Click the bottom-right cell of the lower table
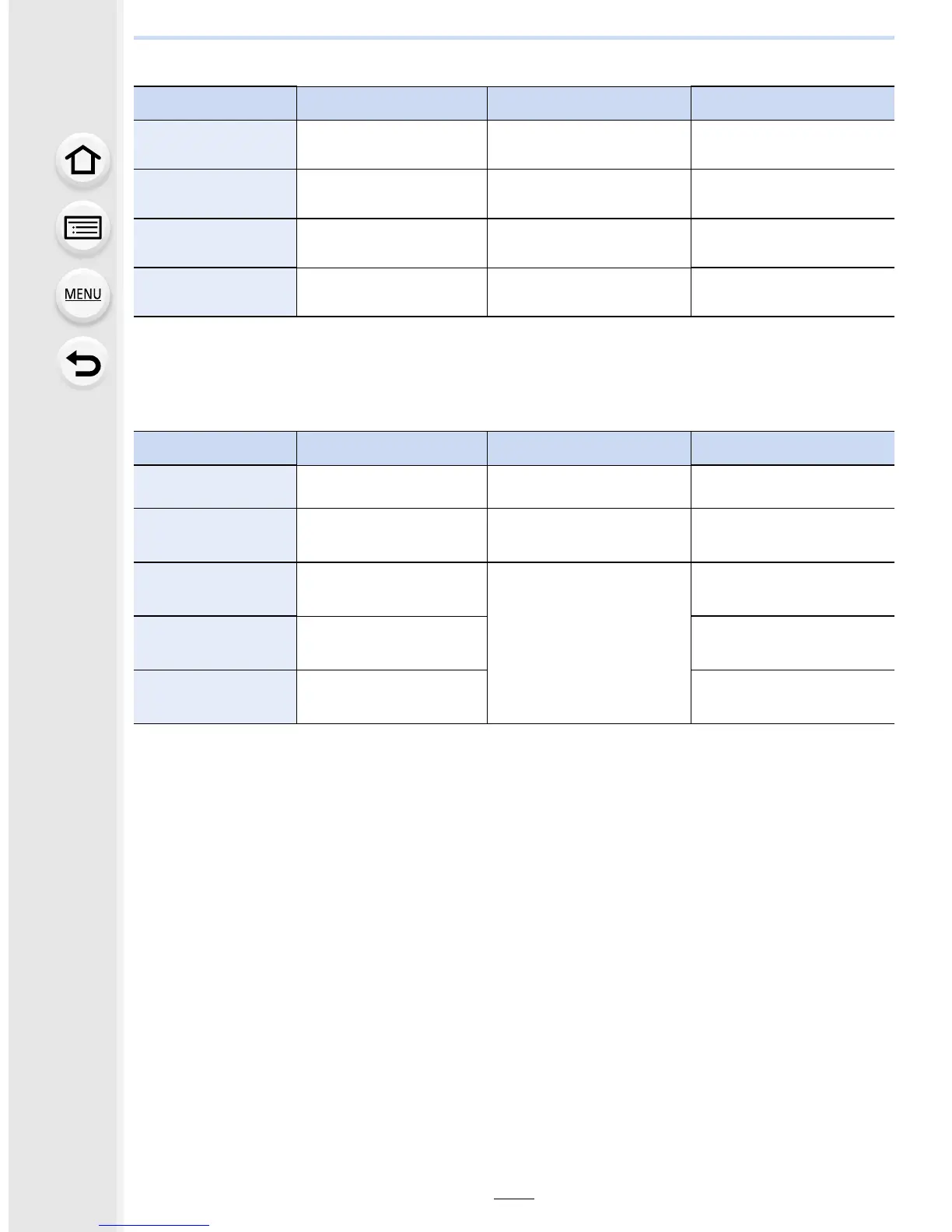The height and width of the screenshot is (1232, 952). tap(792, 696)
